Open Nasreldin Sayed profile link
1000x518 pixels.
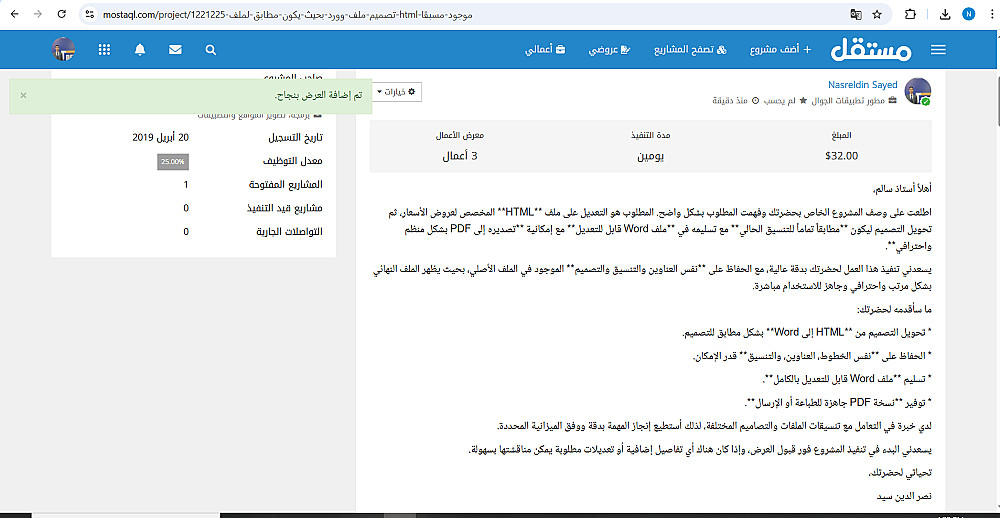tap(862, 85)
